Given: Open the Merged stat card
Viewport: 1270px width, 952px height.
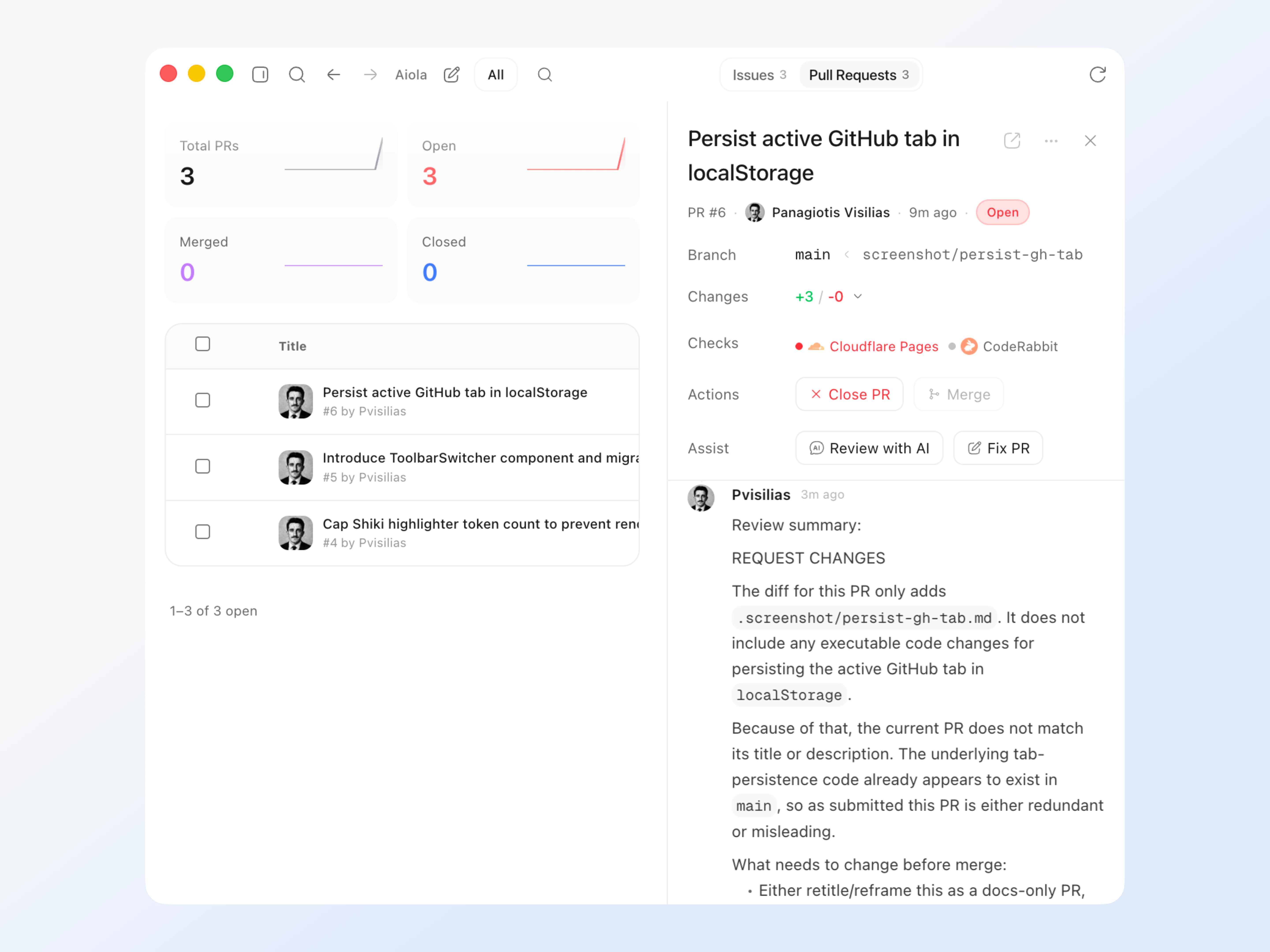Looking at the screenshot, I should click(x=281, y=260).
